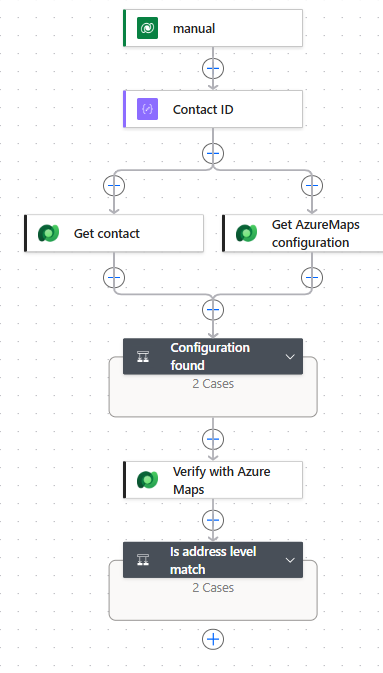Click the switch icon on Configuration found
This screenshot has height=673, width=383.
143,356
